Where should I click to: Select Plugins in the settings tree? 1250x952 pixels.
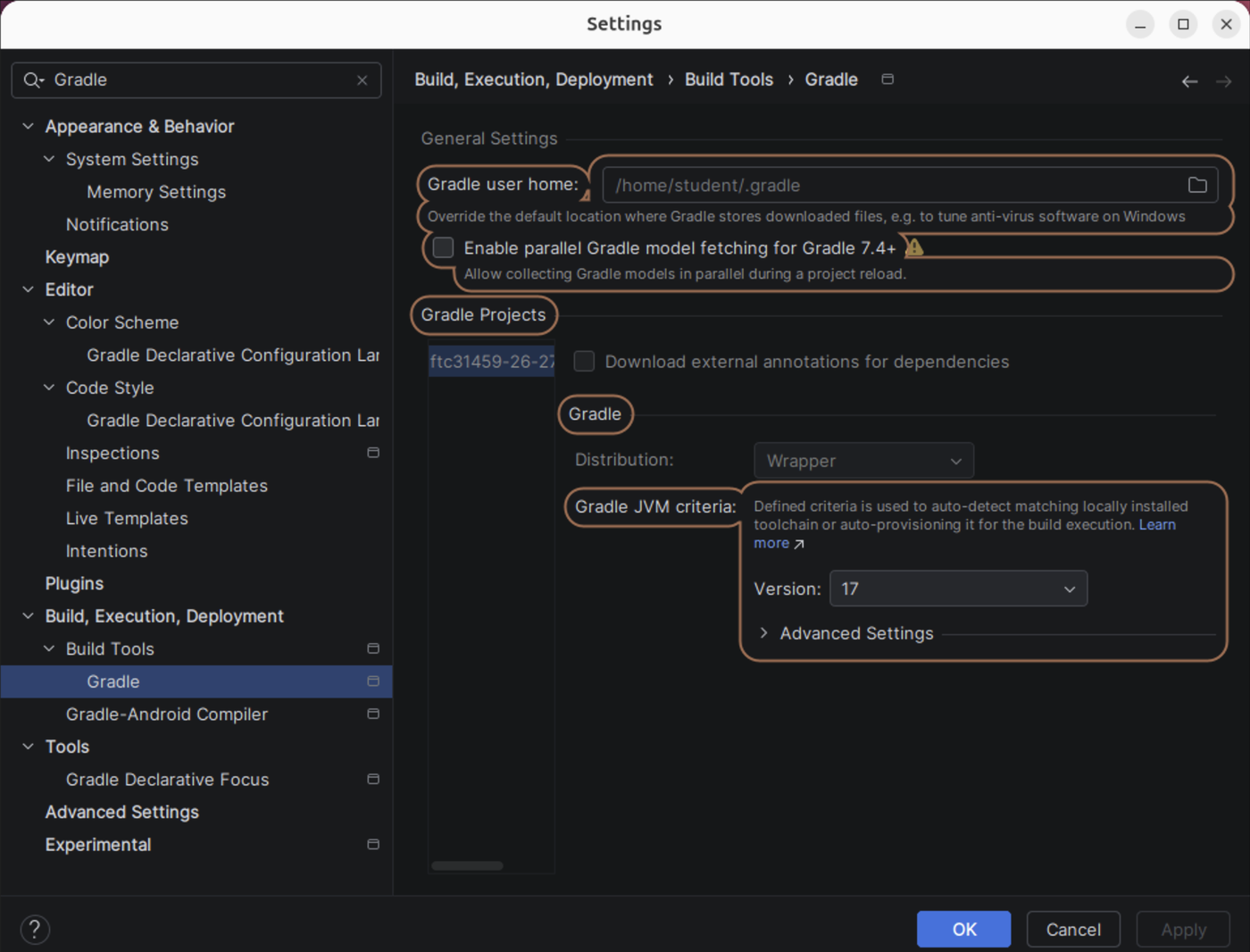pyautogui.click(x=74, y=583)
